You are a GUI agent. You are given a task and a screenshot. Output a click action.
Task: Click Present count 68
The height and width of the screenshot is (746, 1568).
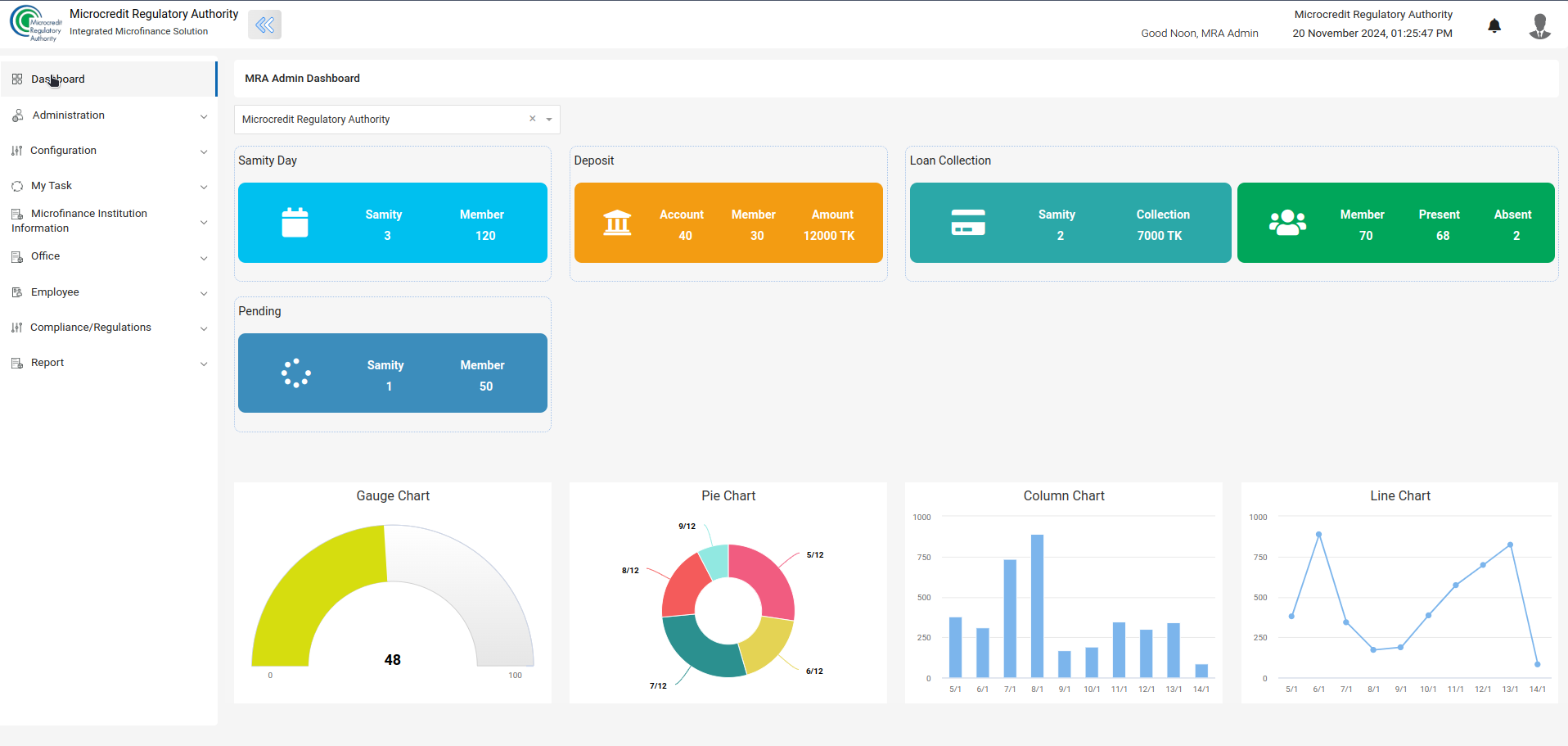(1443, 236)
